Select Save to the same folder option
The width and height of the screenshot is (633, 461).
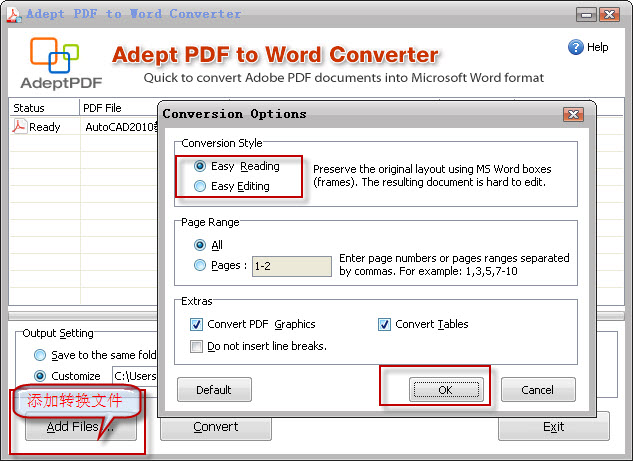click(x=40, y=355)
